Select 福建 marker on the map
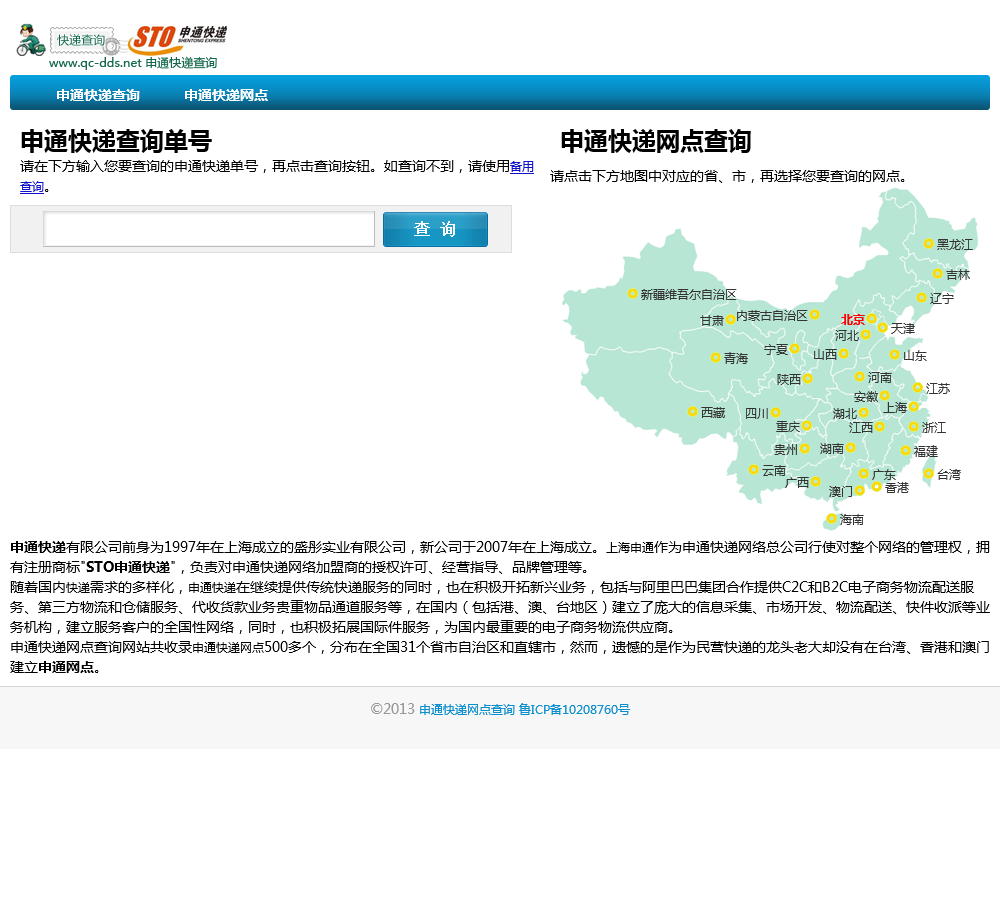Viewport: 1000px width, 909px height. [x=905, y=450]
